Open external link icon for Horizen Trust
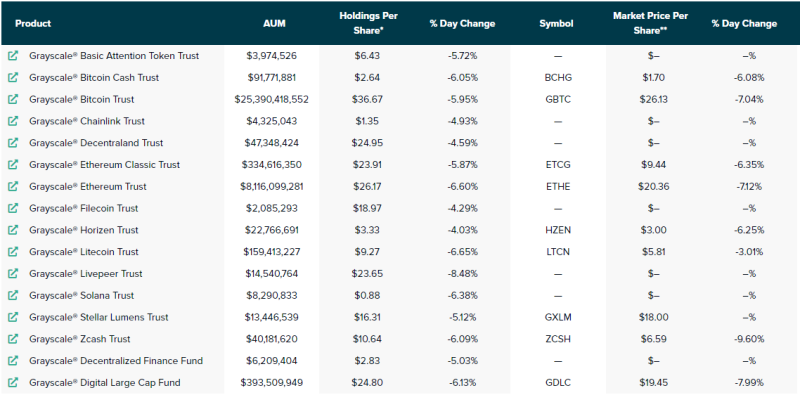 click(x=13, y=230)
